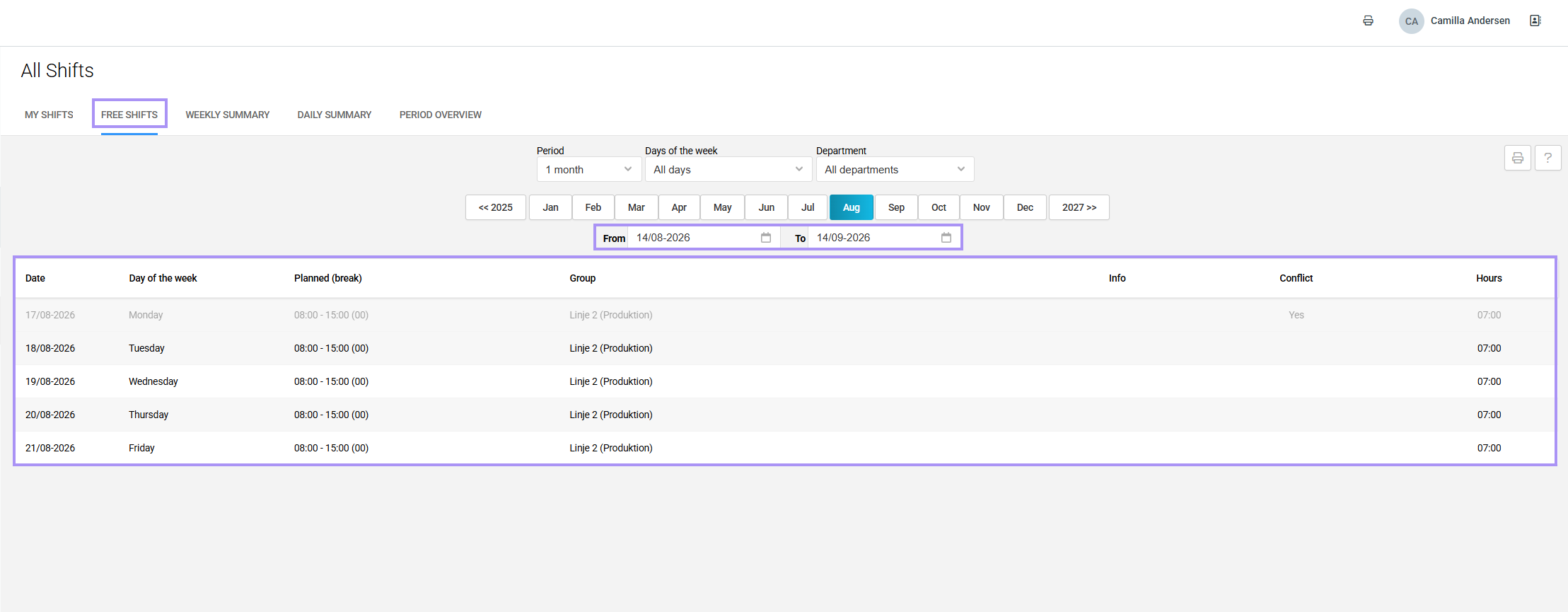This screenshot has width=1568, height=612.
Task: Select the Free Shifts tab
Action: pyautogui.click(x=129, y=115)
